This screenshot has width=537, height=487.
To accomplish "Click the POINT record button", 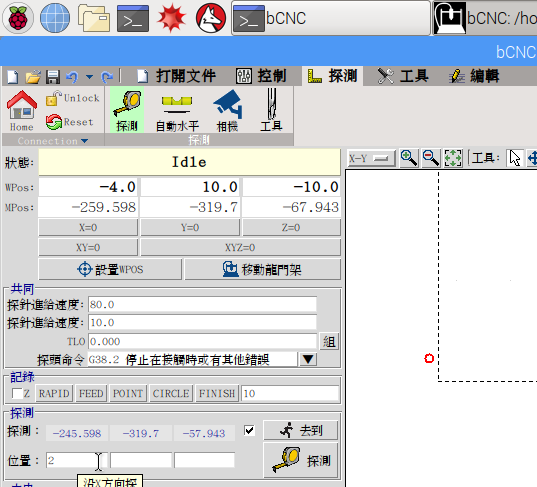I will point(128,394).
